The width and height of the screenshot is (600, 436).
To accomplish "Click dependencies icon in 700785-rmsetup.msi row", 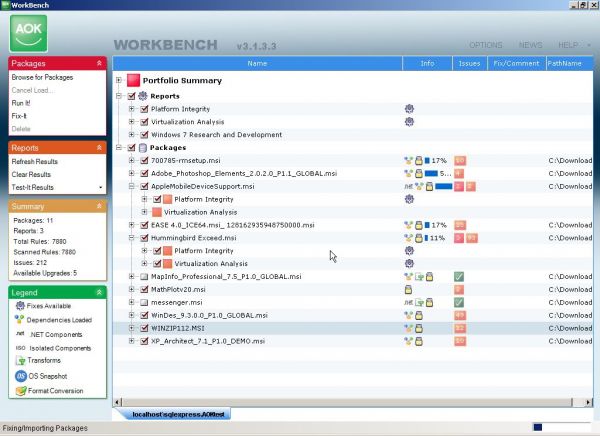I will pyautogui.click(x=409, y=160).
